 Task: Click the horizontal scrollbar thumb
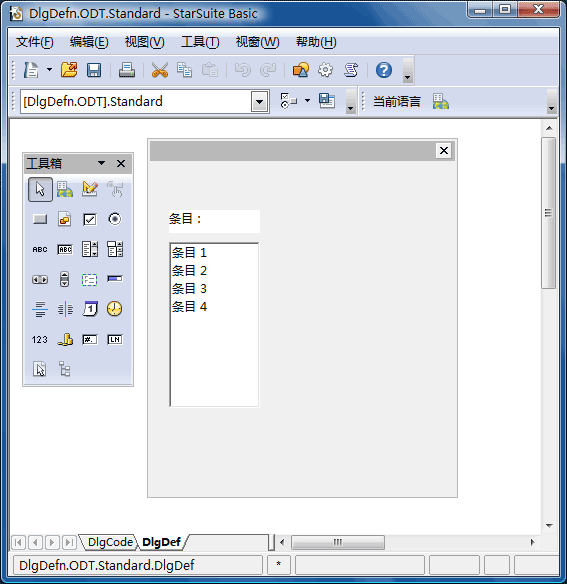tap(338, 542)
